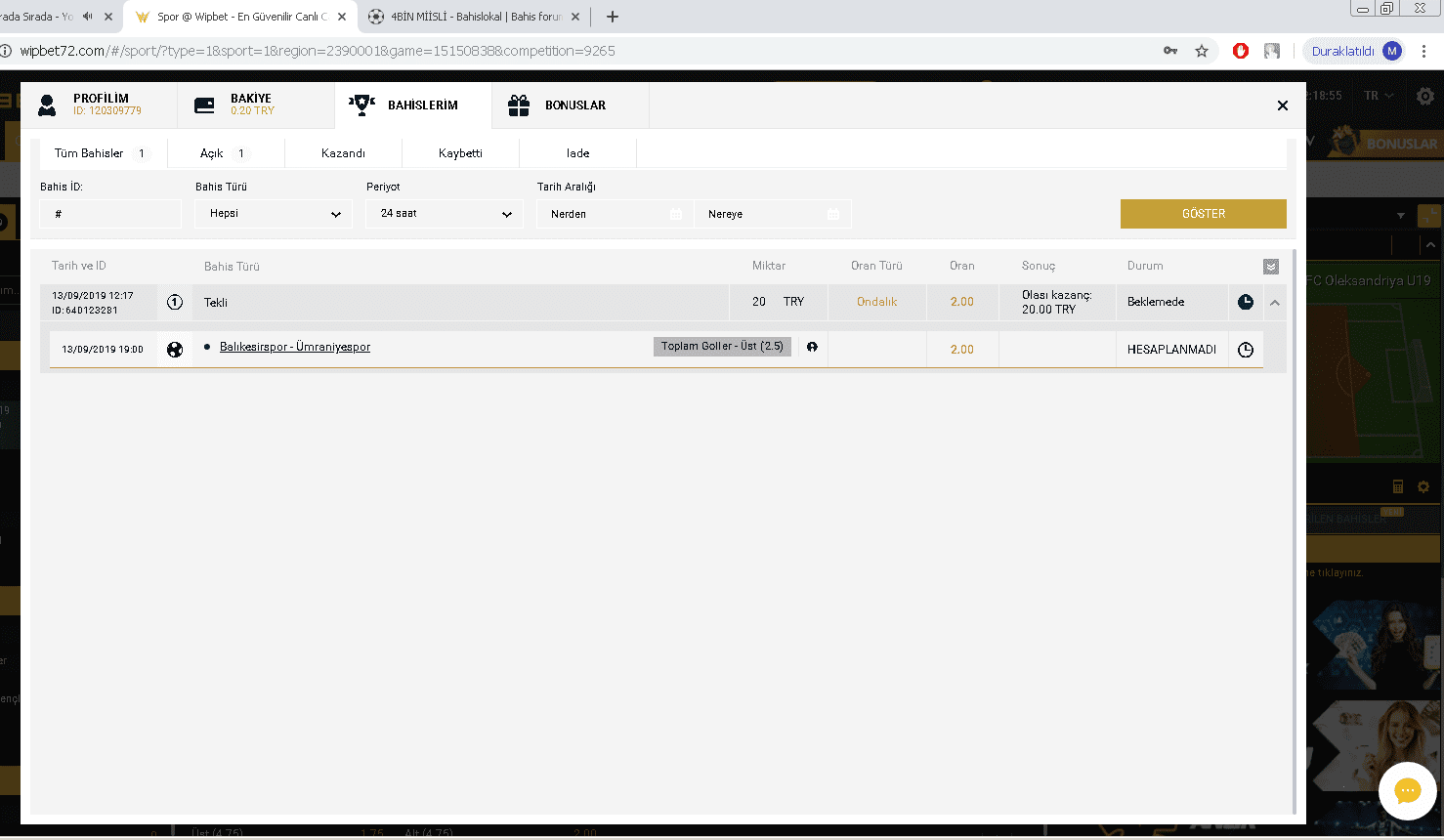This screenshot has width=1444, height=840.
Task: Open the settings gear on background page
Action: pyautogui.click(x=1425, y=96)
